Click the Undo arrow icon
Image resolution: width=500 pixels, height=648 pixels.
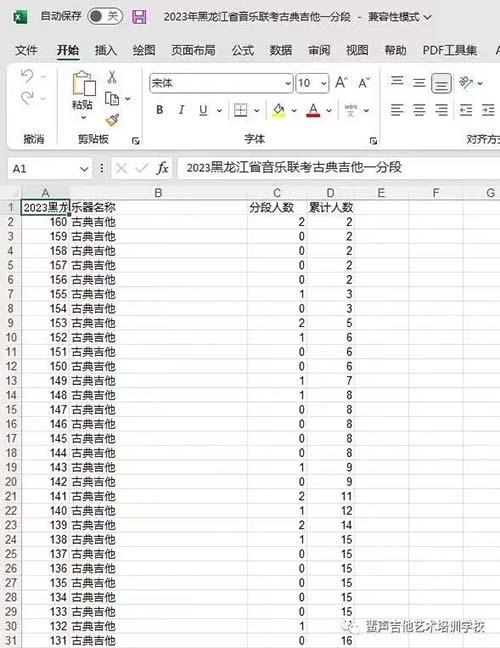coord(27,76)
